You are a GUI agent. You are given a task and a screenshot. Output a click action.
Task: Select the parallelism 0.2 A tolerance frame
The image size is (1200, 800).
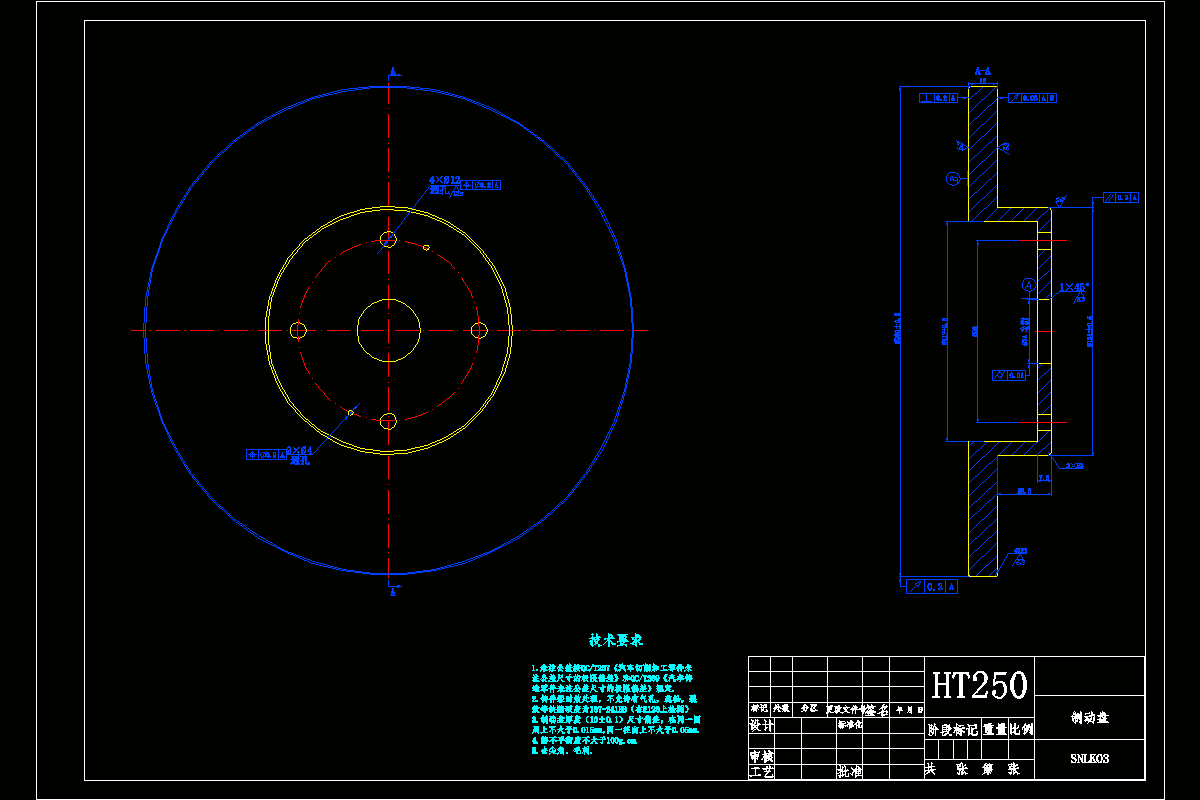(x=1120, y=198)
